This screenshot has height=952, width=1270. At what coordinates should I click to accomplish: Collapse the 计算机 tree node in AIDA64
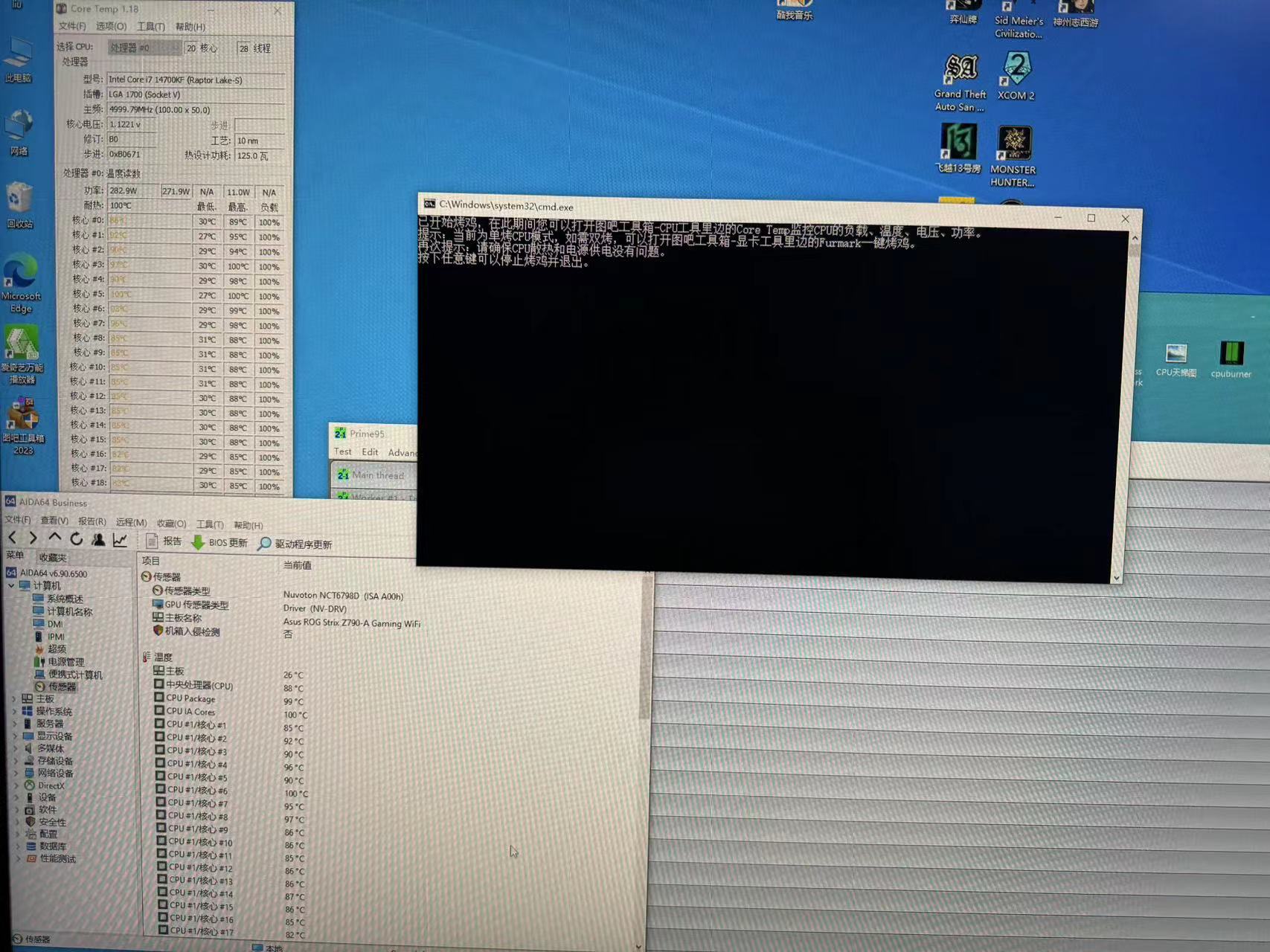(x=11, y=585)
